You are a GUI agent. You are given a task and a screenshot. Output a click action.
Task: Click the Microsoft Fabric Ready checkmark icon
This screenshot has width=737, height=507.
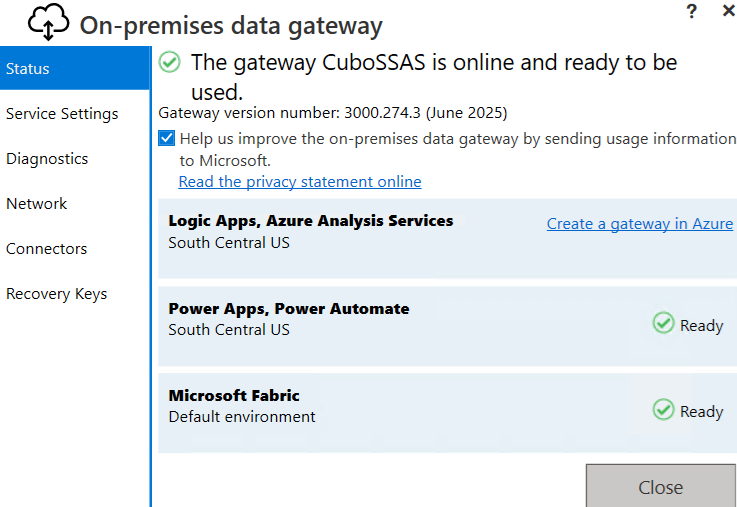(x=663, y=409)
